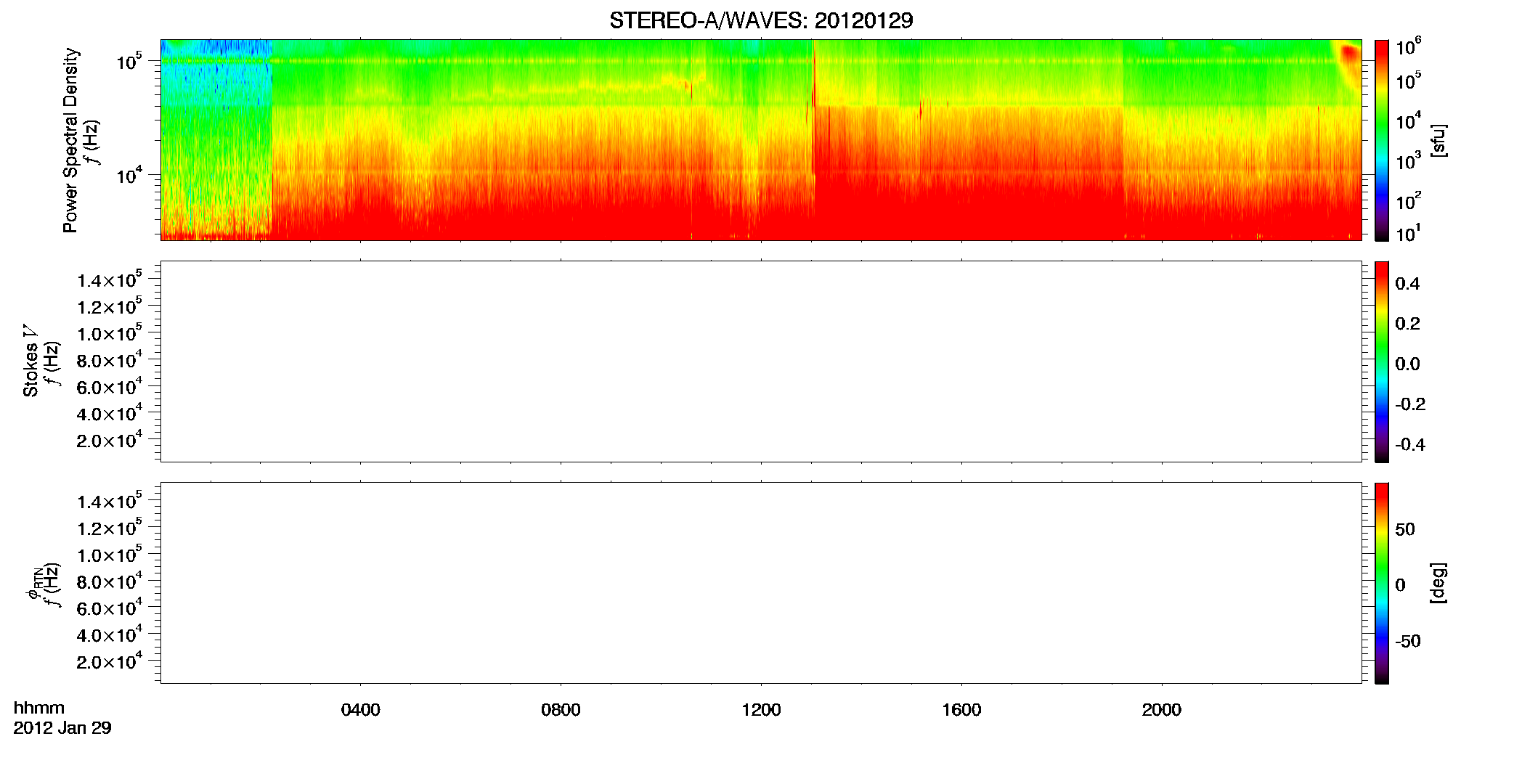
Task: Click the 2012 Jan 29 date label
Action: point(62,727)
